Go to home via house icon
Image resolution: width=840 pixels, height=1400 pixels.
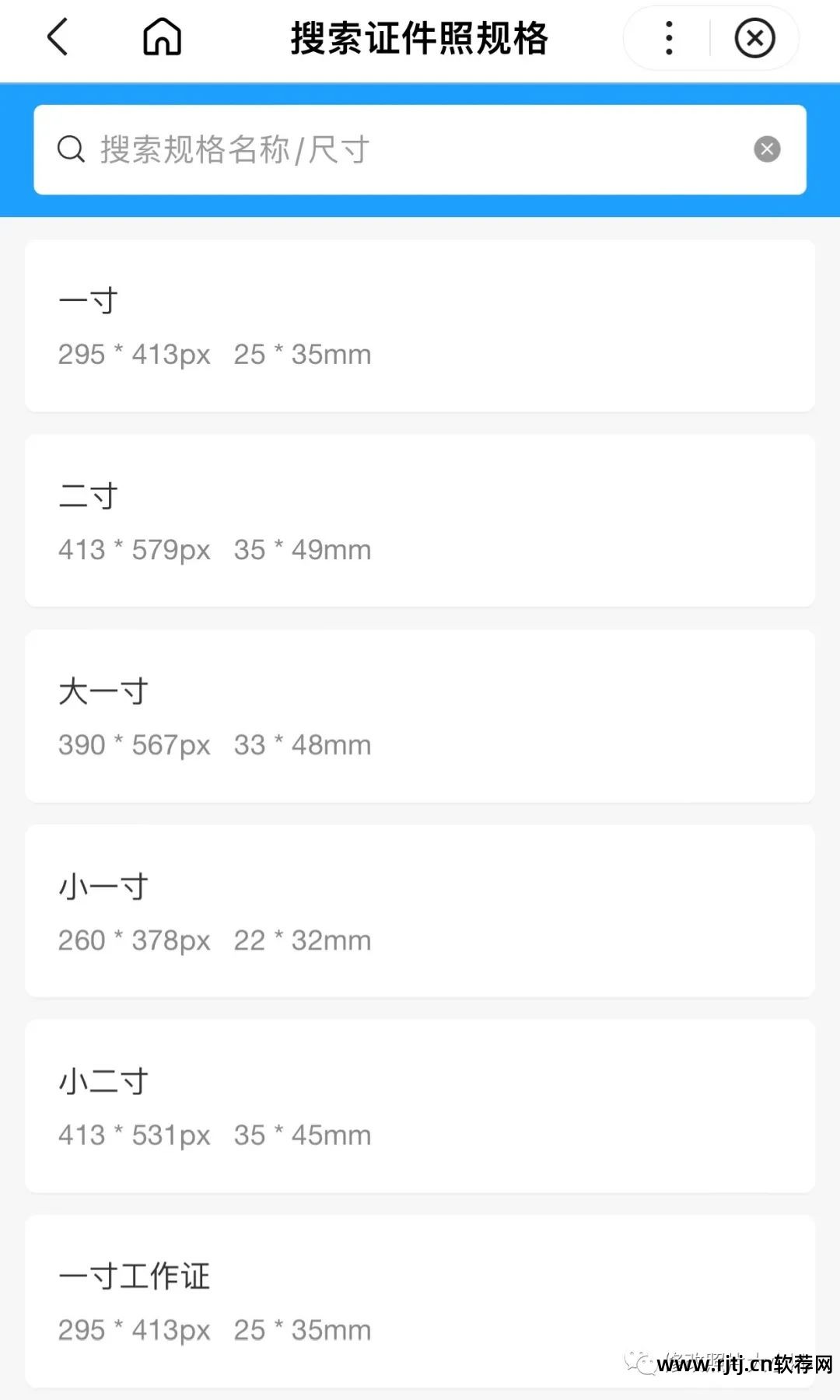162,37
